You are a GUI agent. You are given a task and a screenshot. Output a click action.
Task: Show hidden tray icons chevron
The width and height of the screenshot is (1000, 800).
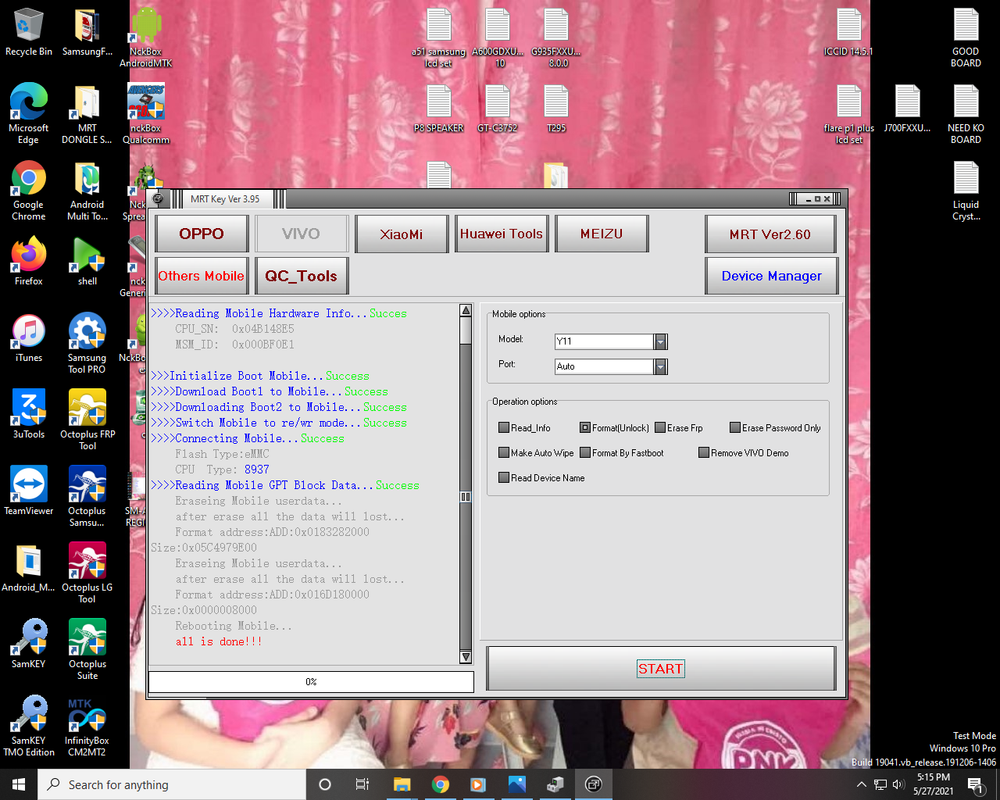coord(862,784)
